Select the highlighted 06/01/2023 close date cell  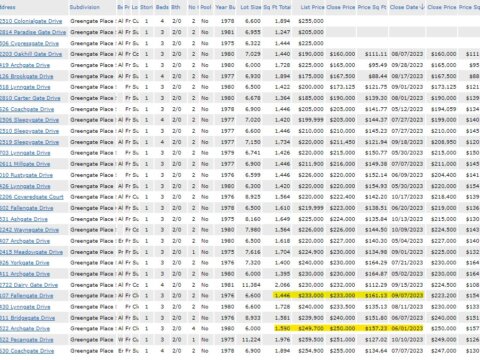click(406, 328)
